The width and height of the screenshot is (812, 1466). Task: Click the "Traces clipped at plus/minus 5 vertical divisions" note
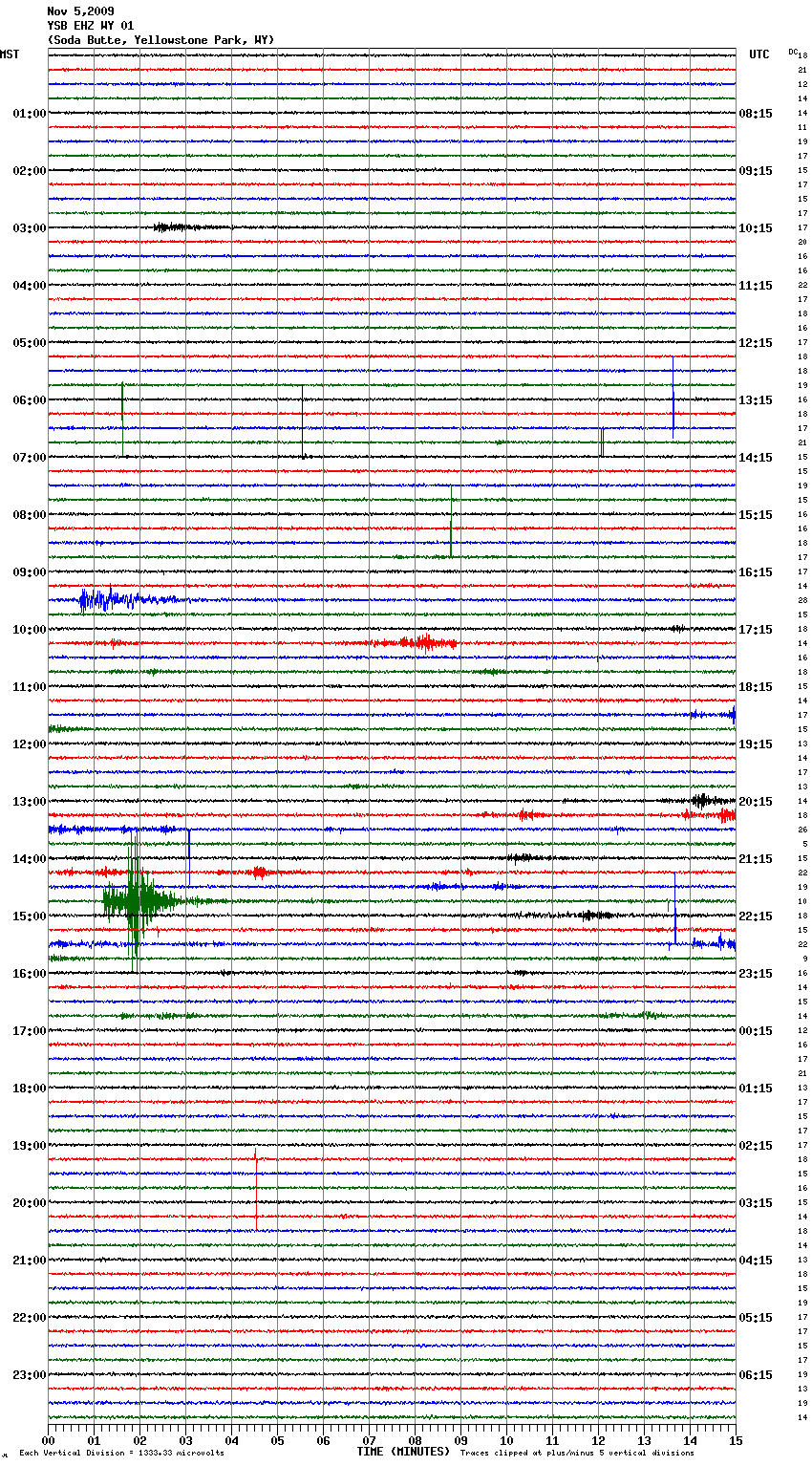click(577, 1453)
